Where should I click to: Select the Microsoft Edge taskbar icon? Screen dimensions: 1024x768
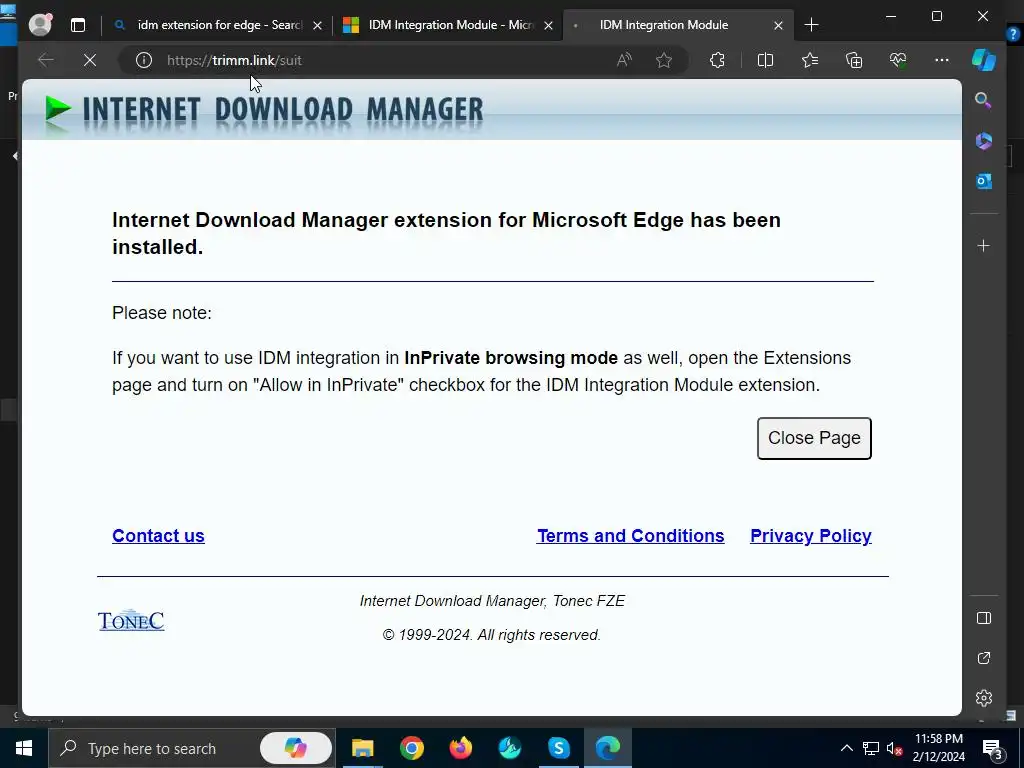point(607,748)
